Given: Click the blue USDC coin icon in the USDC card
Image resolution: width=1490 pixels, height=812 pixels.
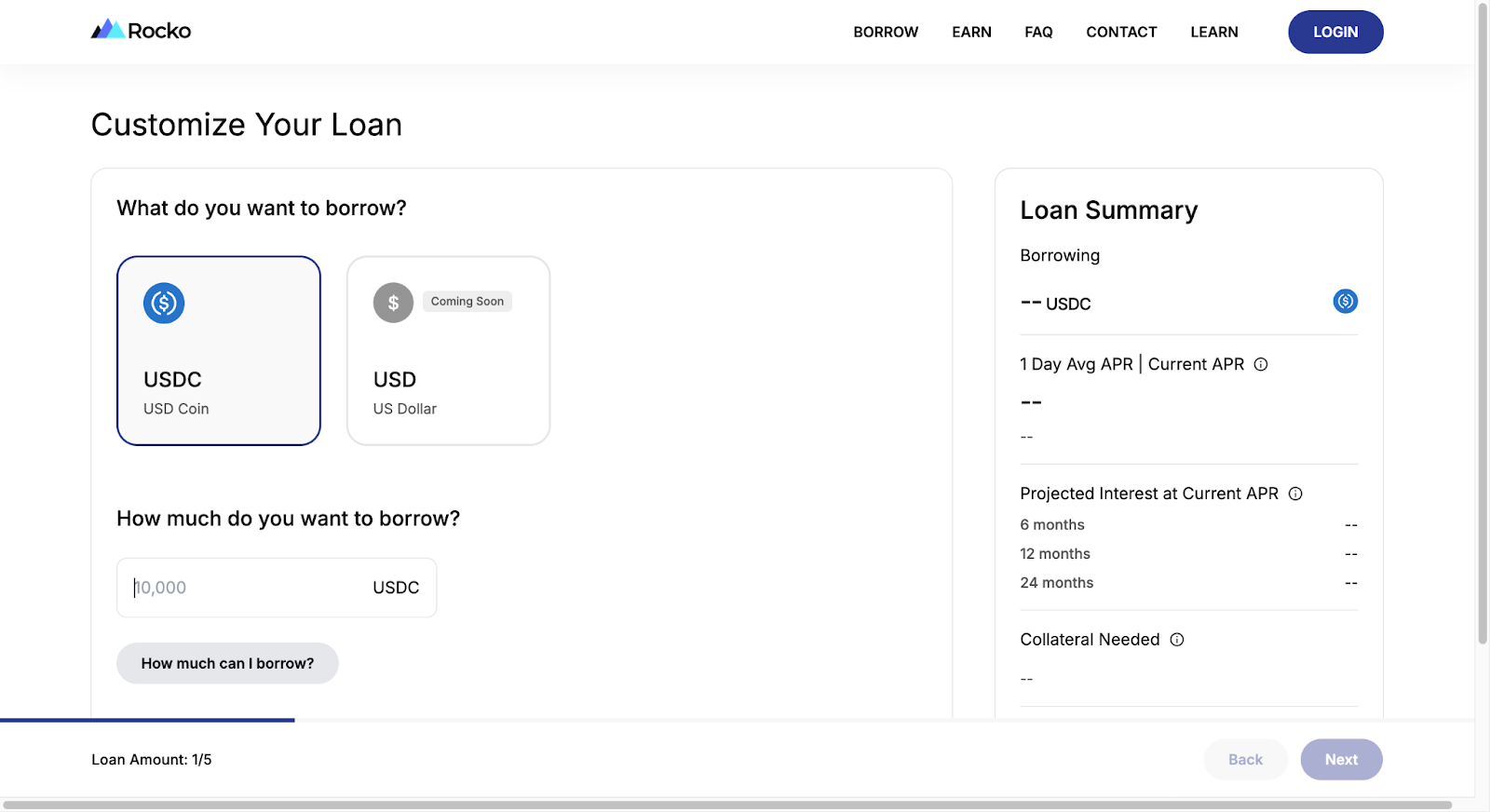Looking at the screenshot, I should click(164, 303).
